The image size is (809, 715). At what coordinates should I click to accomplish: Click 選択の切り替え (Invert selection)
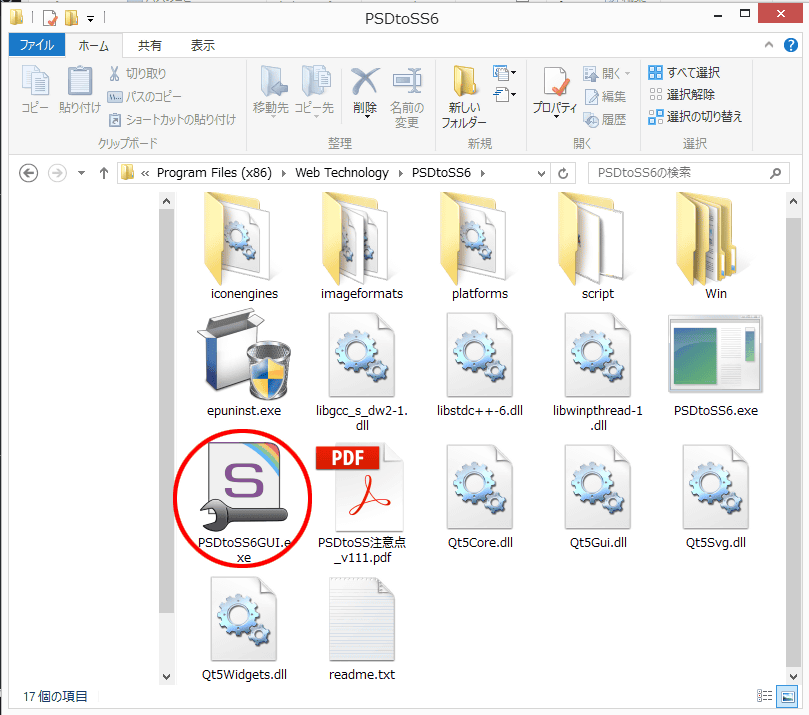pyautogui.click(x=695, y=117)
